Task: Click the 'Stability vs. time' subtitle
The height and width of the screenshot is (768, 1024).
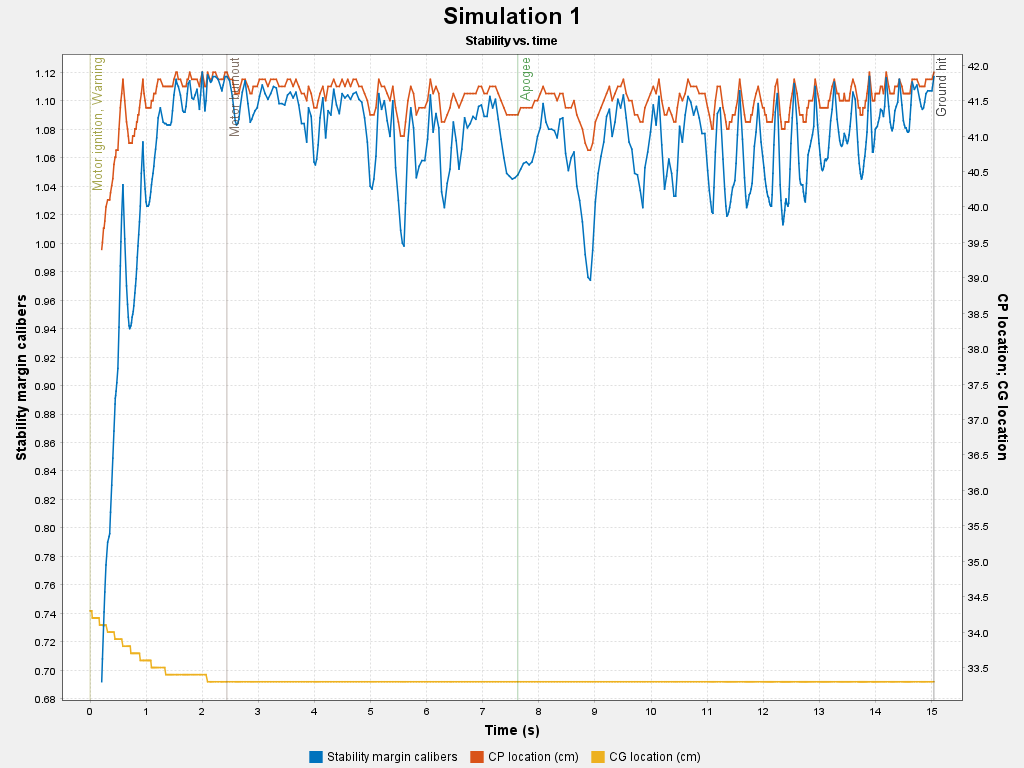Action: click(x=511, y=41)
